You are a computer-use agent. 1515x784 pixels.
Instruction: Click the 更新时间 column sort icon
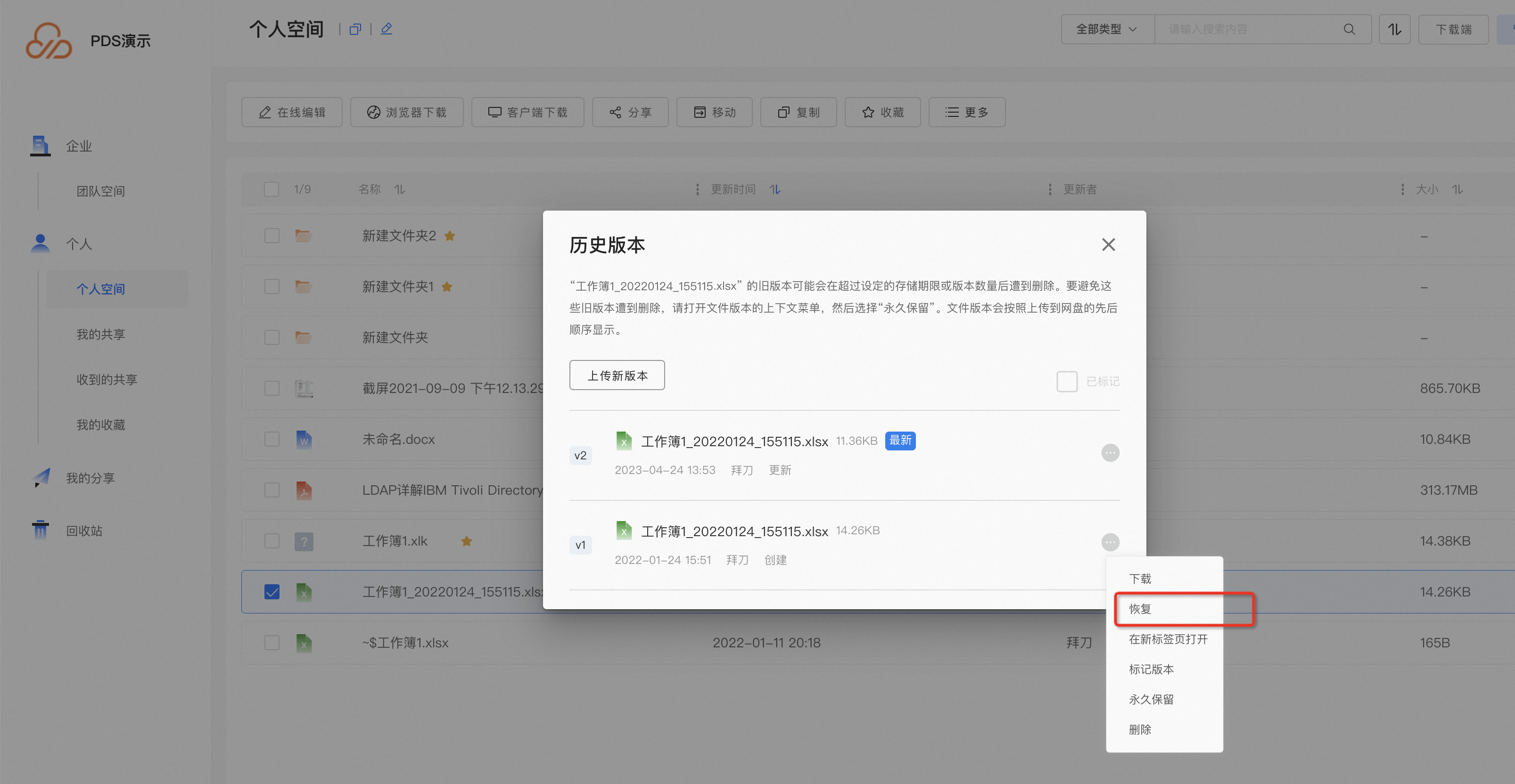pos(775,189)
